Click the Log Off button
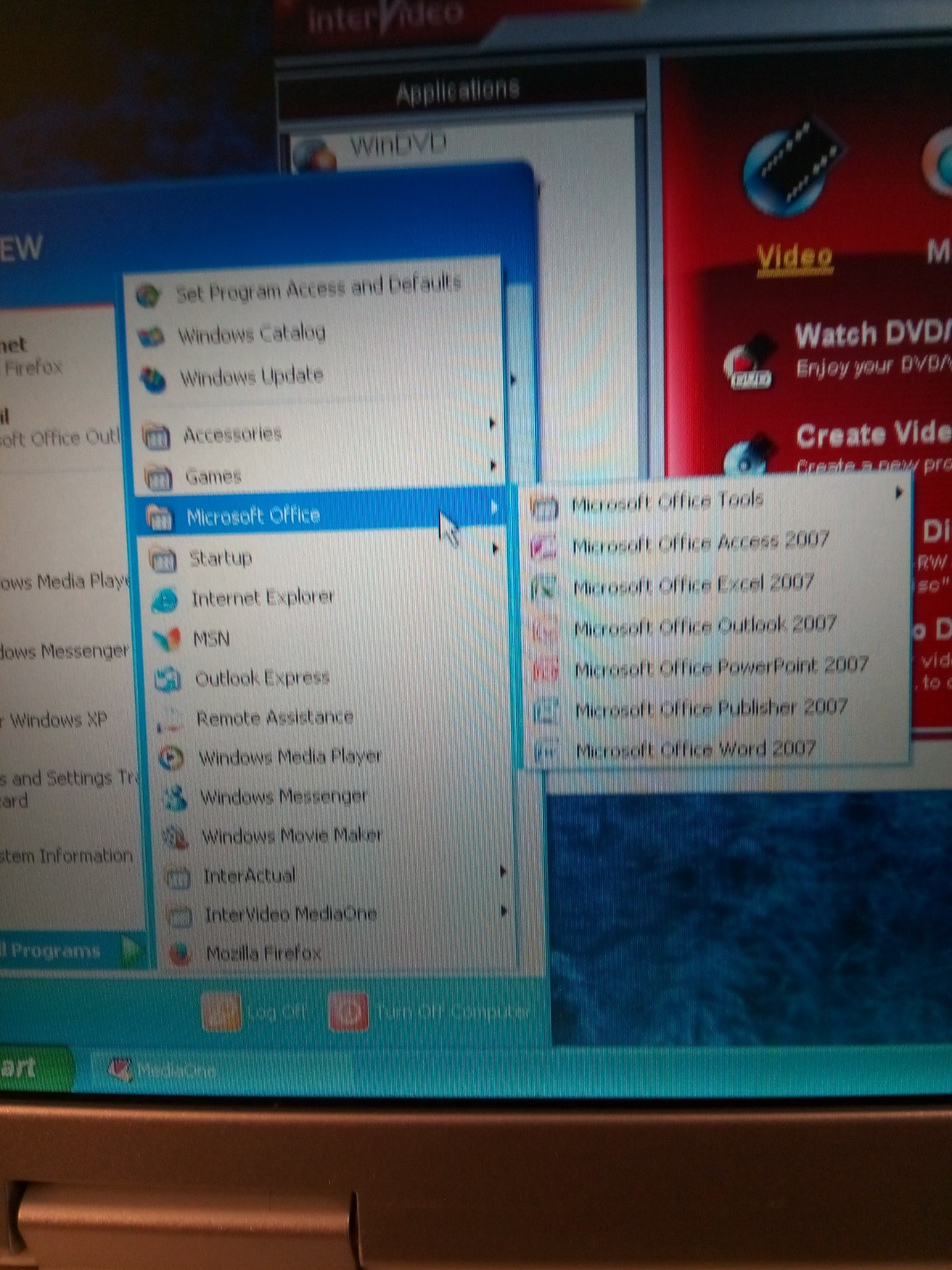Viewport: 952px width, 1270px height. click(x=255, y=1012)
